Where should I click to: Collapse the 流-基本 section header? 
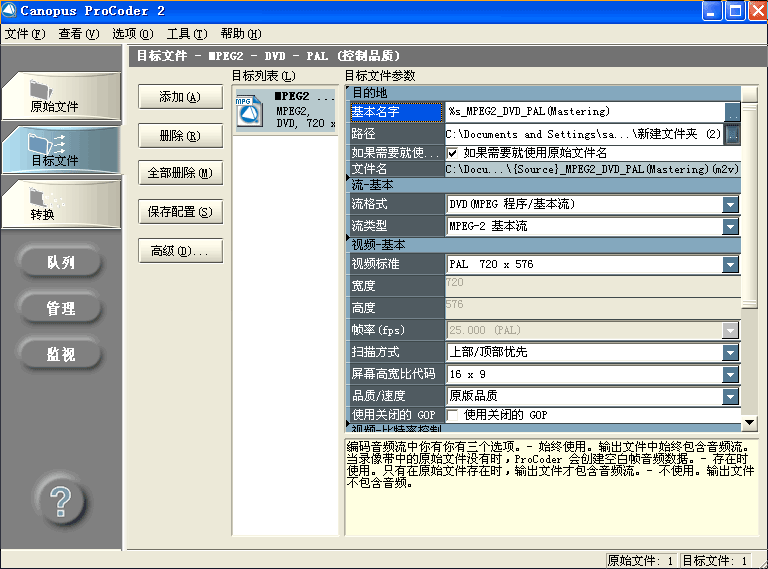348,179
